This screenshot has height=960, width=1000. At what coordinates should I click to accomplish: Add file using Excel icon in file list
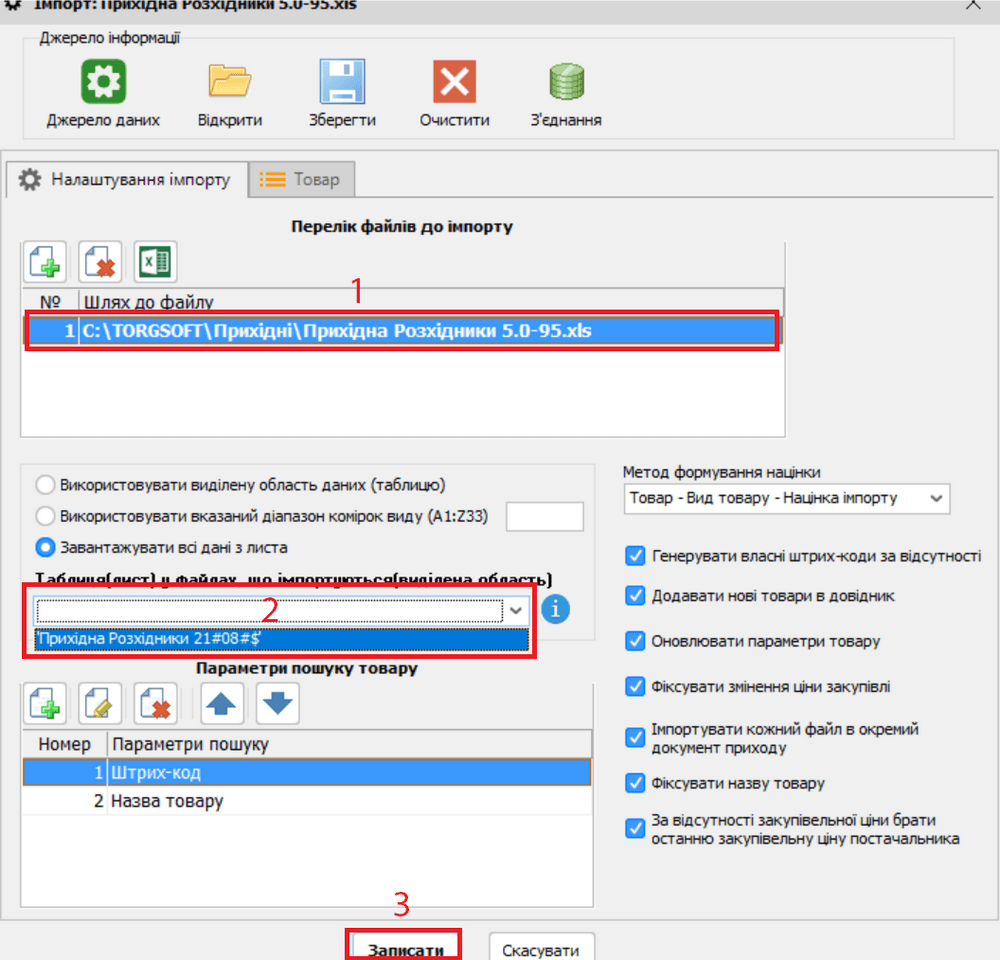(155, 263)
